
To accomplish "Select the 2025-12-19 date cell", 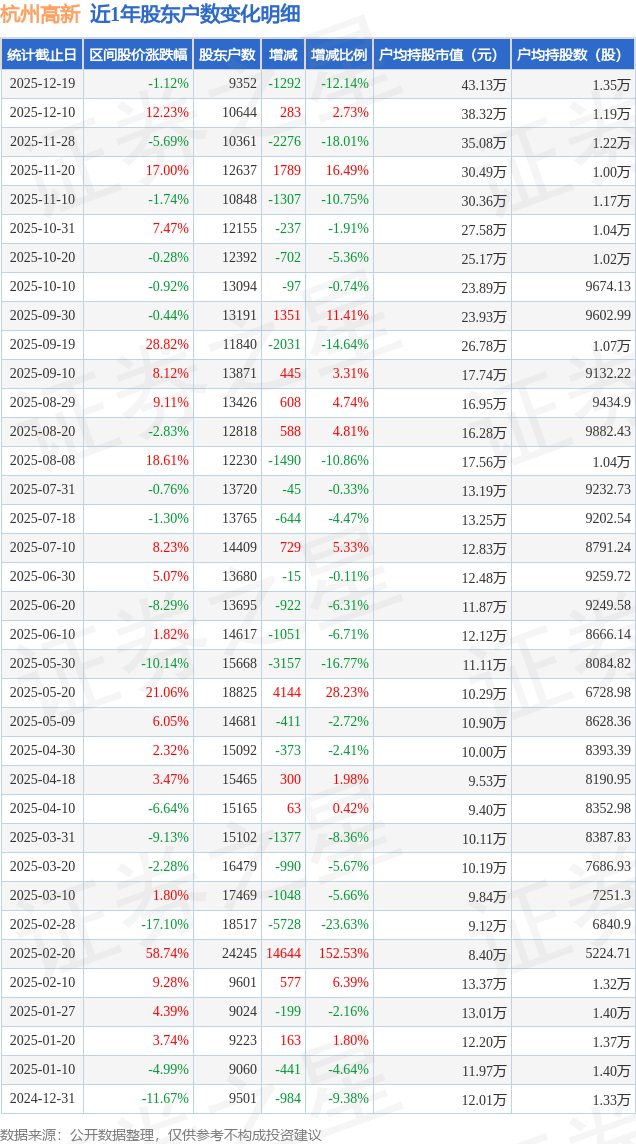I will point(42,84).
